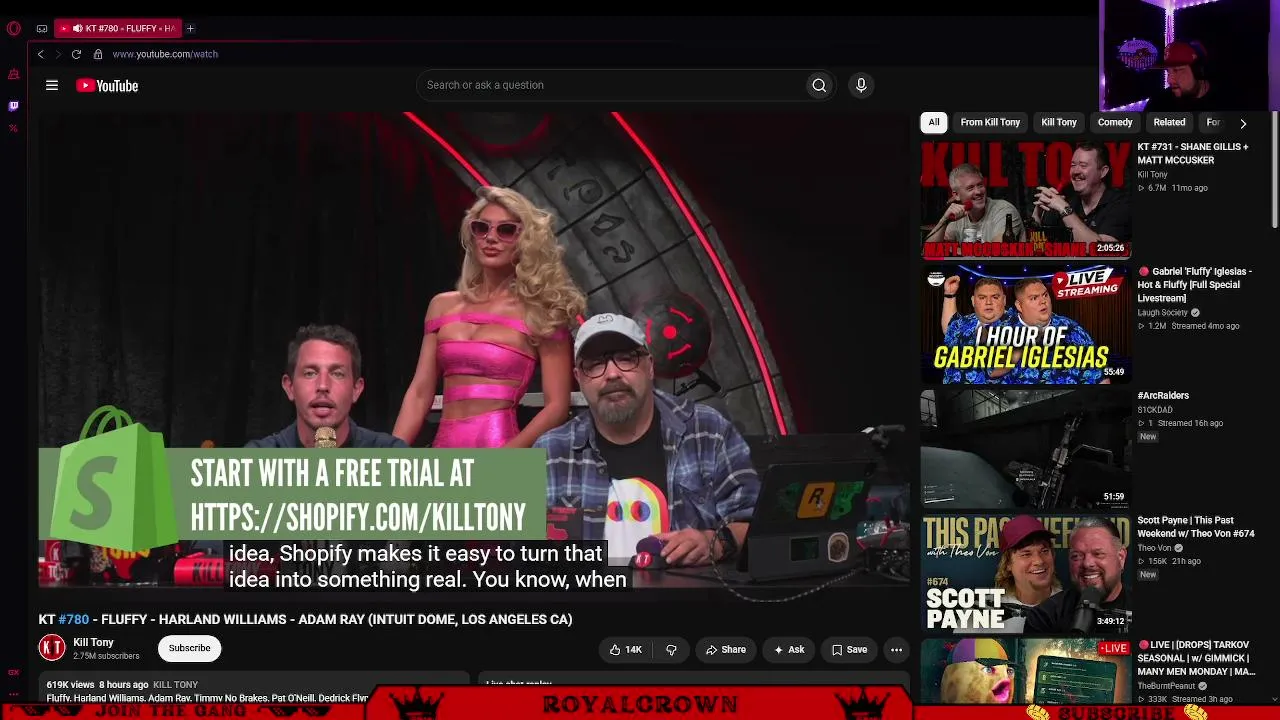
Task: Share the video using Share button
Action: pos(726,650)
